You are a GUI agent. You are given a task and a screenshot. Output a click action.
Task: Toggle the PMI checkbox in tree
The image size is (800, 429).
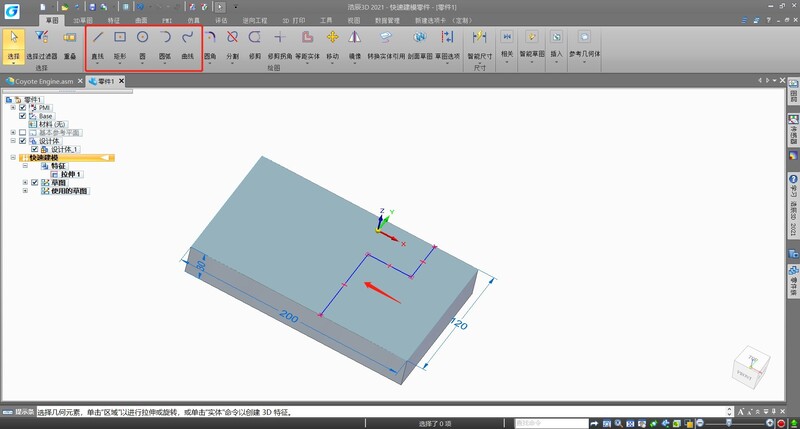coord(22,108)
